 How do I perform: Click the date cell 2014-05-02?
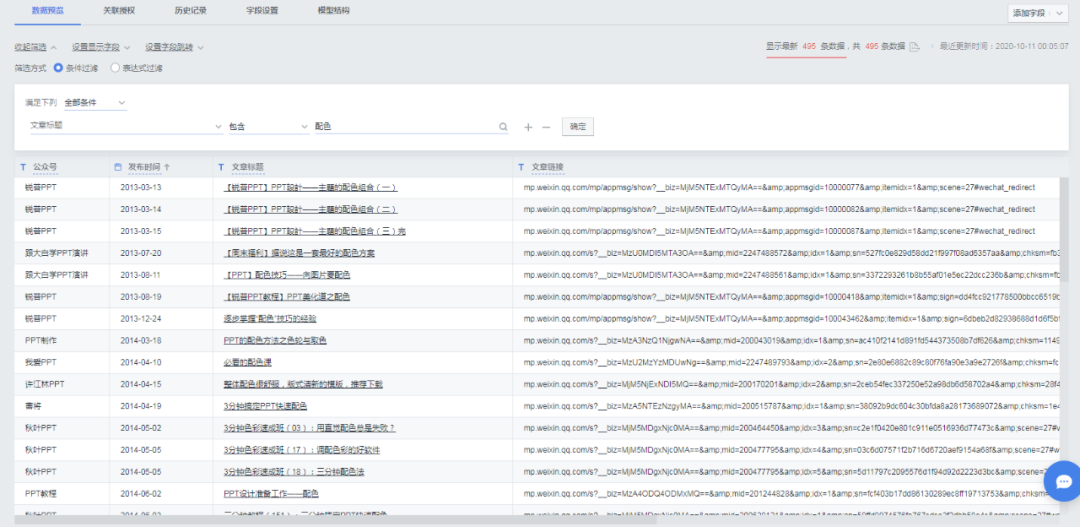141,428
